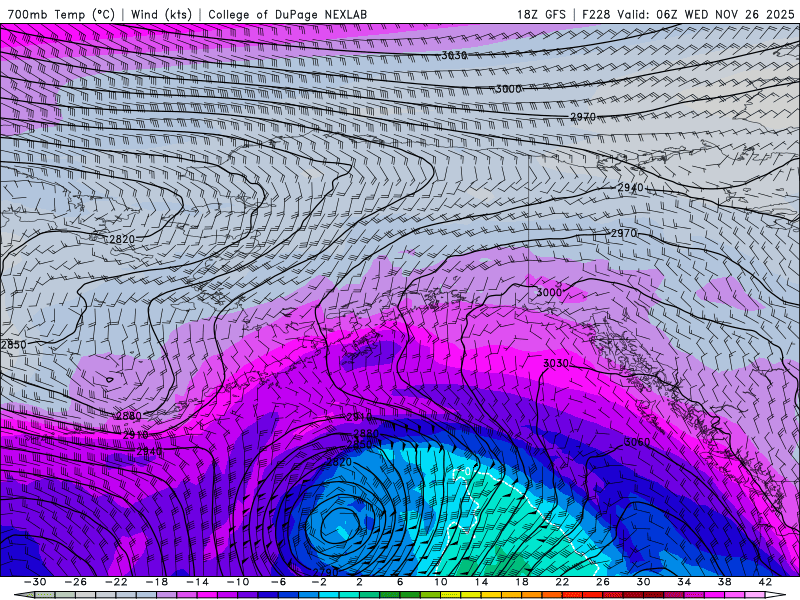Click the topmost 3030 contour label
This screenshot has width=800, height=600.
click(454, 55)
